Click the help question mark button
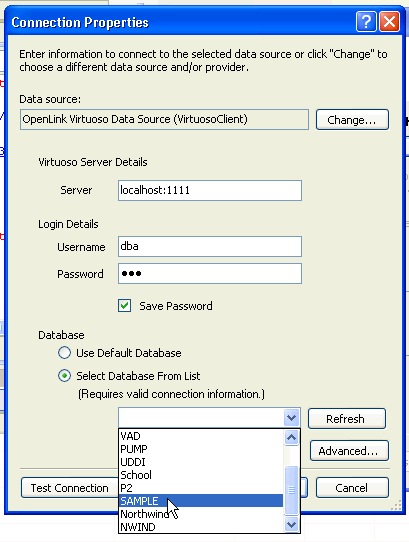Image resolution: width=409 pixels, height=542 pixels. [366, 22]
